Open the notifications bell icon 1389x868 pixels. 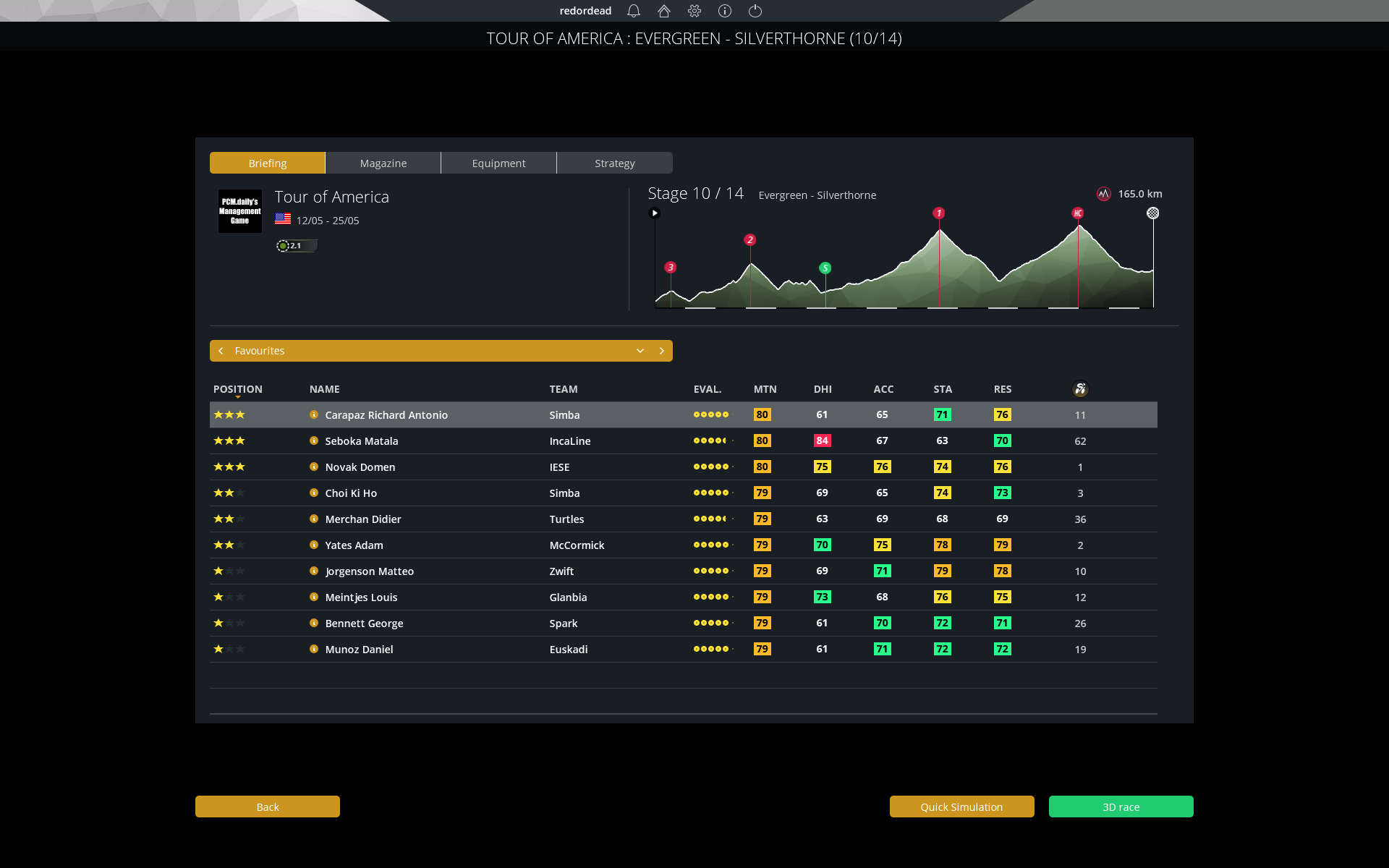[634, 11]
